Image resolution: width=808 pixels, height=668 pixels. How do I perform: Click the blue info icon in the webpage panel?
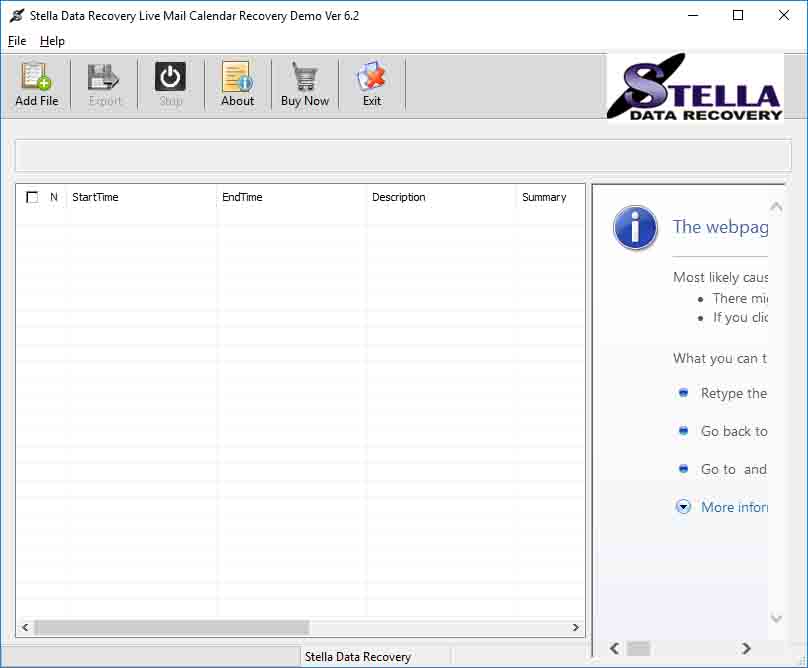tap(635, 228)
